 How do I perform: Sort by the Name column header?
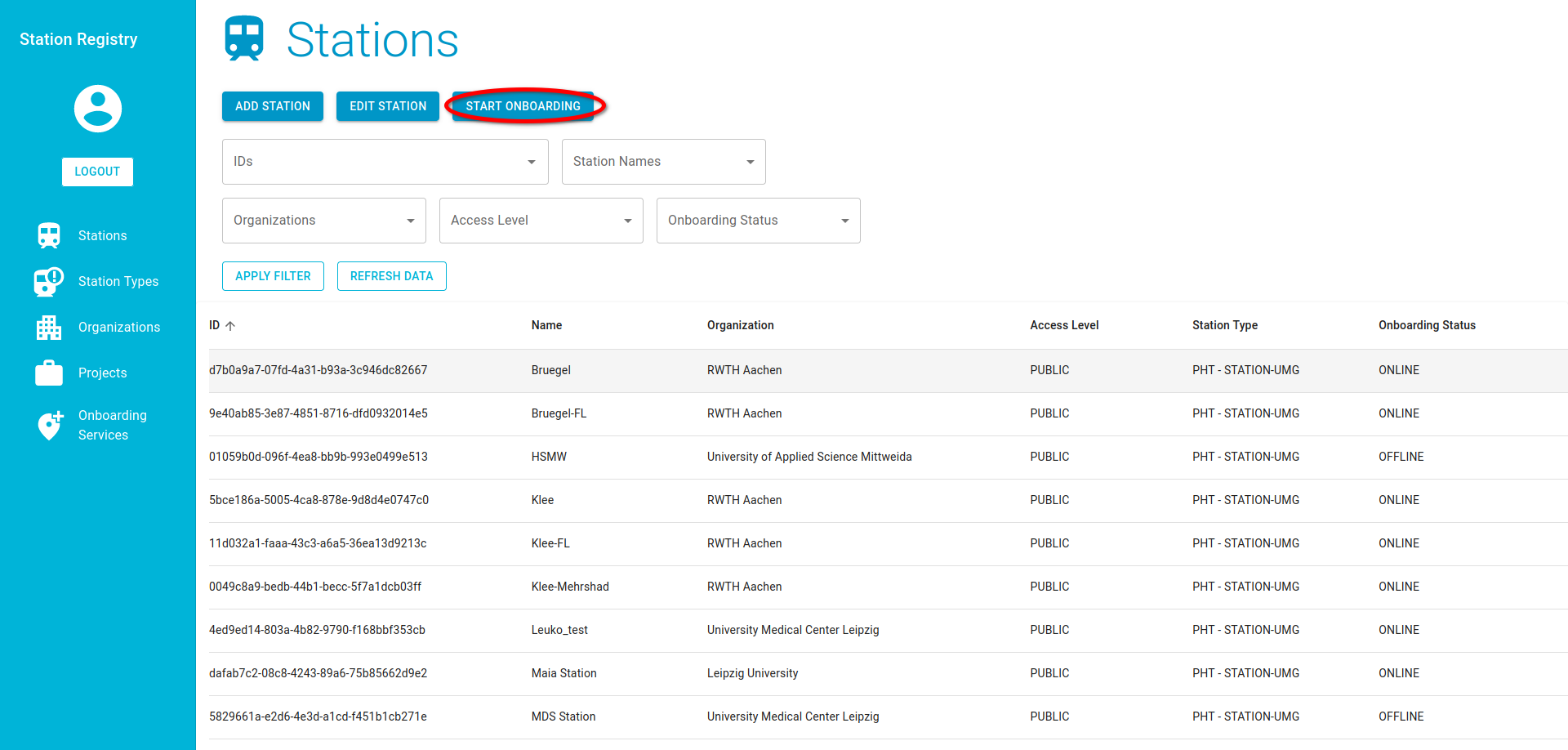(546, 325)
